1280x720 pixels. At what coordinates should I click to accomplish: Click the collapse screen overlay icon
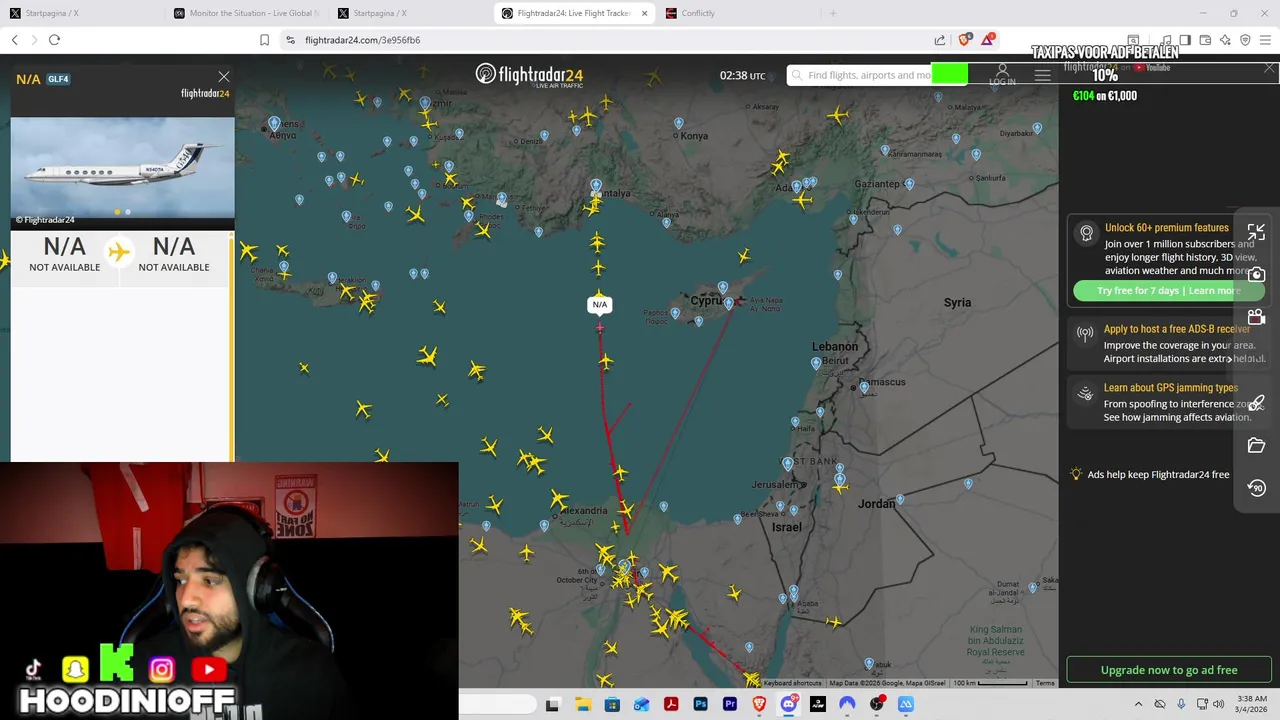pyautogui.click(x=1256, y=232)
